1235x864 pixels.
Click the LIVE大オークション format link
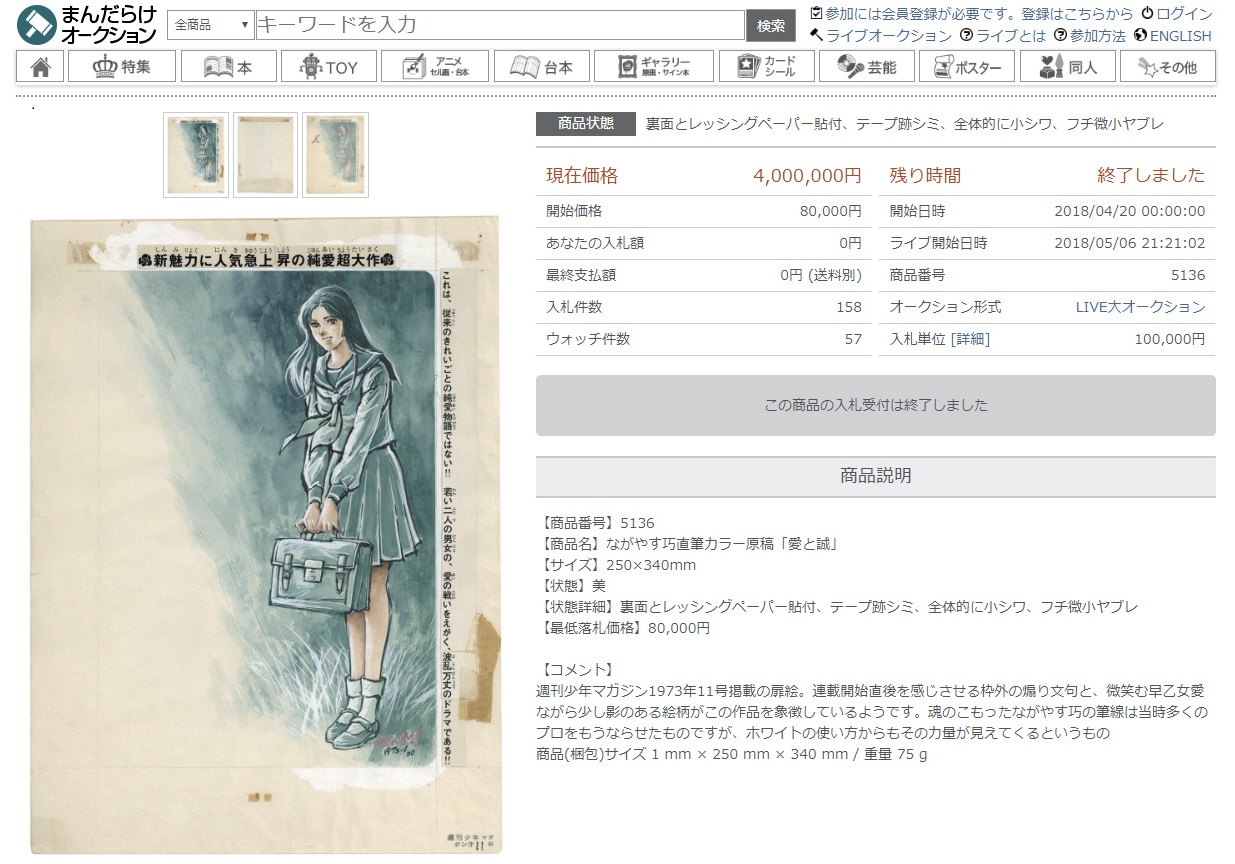1140,307
